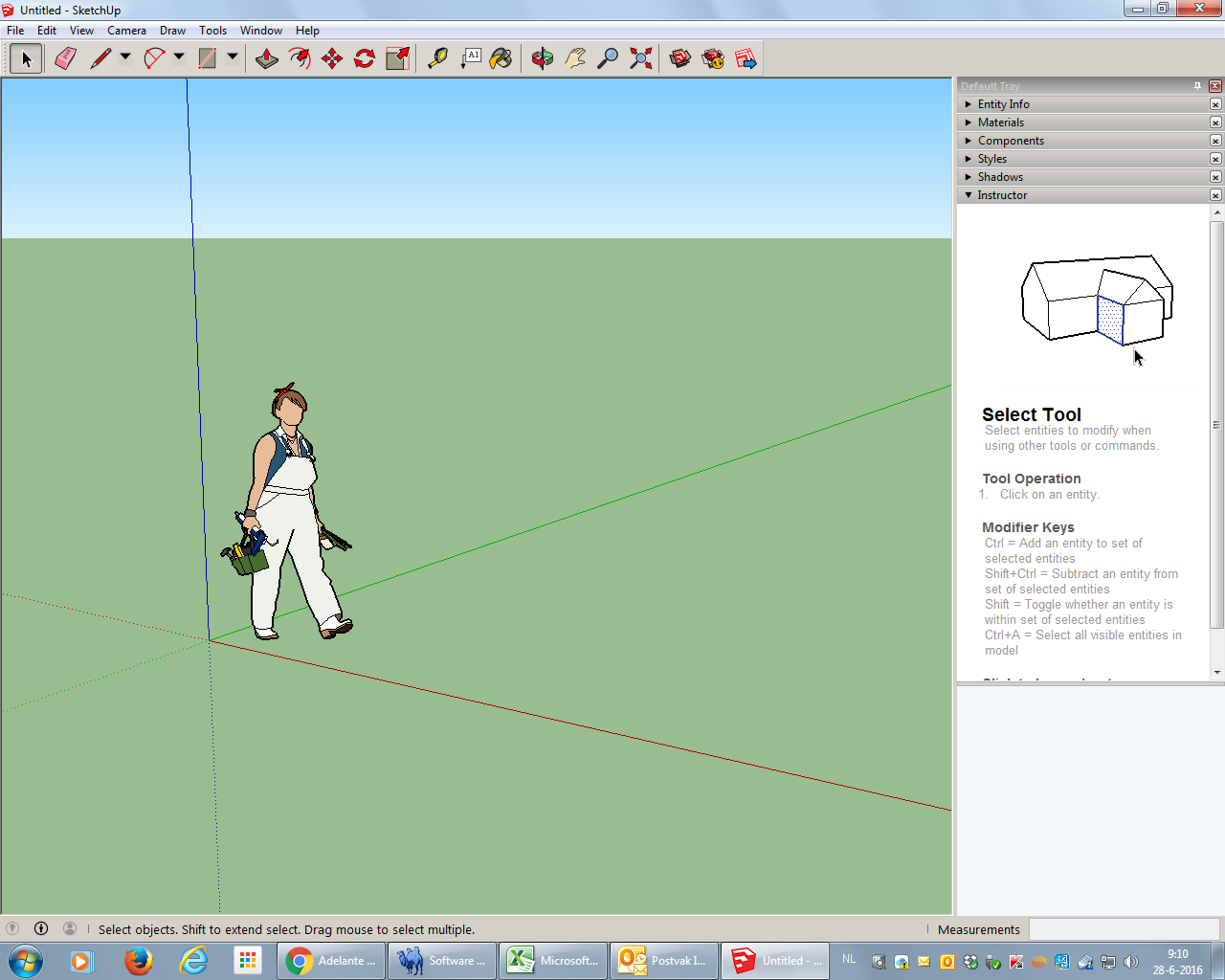Select the Eraser tool
The image size is (1225, 980).
point(65,59)
